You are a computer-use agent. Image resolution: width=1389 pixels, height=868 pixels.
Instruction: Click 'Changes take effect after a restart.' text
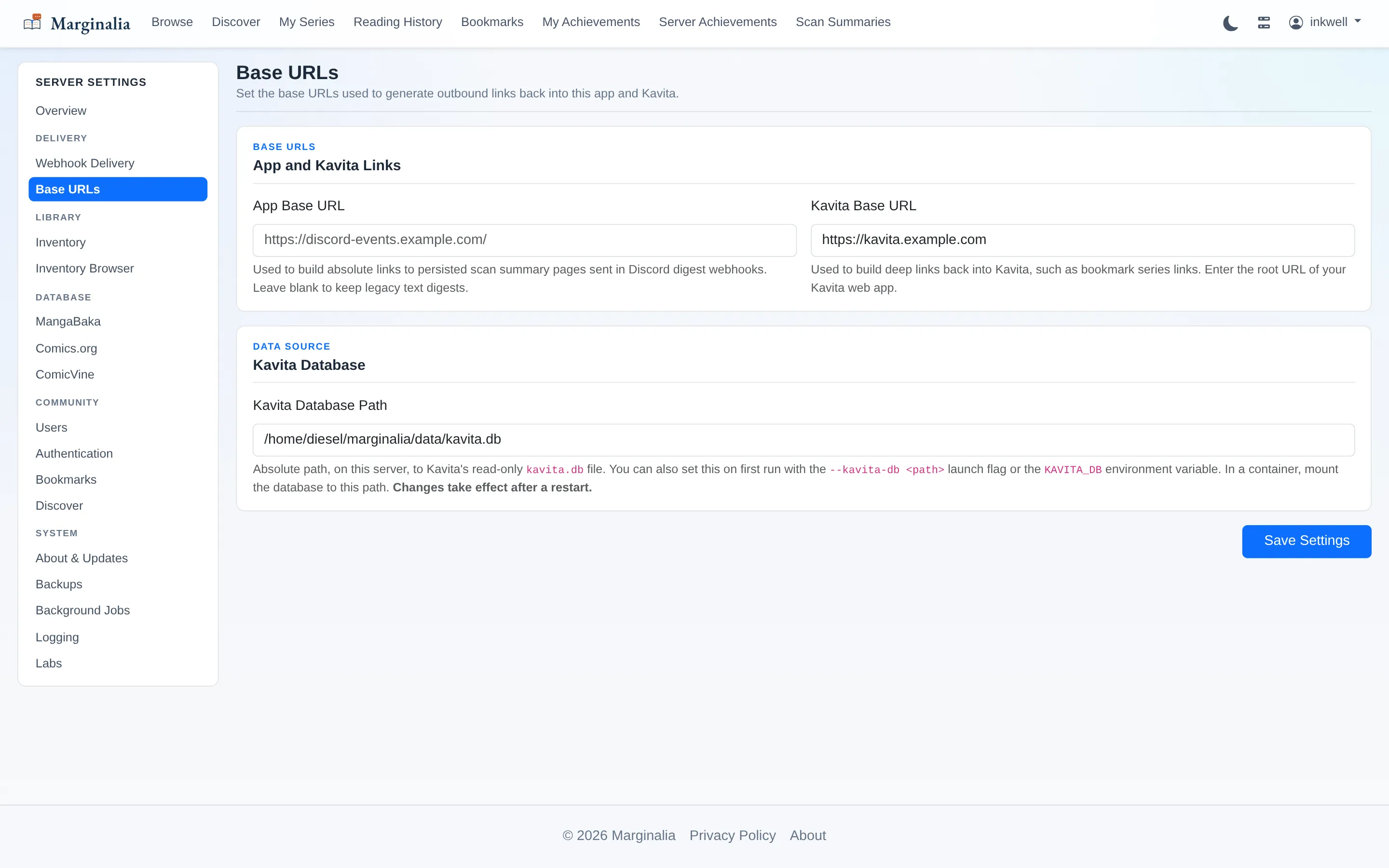492,488
